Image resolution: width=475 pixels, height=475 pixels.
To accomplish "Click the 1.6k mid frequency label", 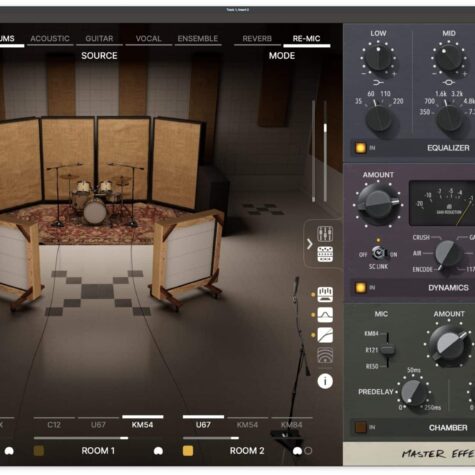I will 441,94.
